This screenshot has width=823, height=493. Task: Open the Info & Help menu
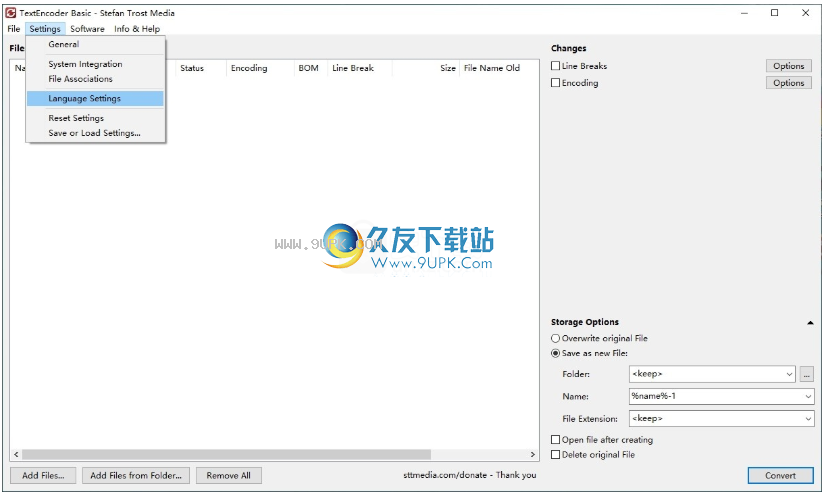[137, 29]
